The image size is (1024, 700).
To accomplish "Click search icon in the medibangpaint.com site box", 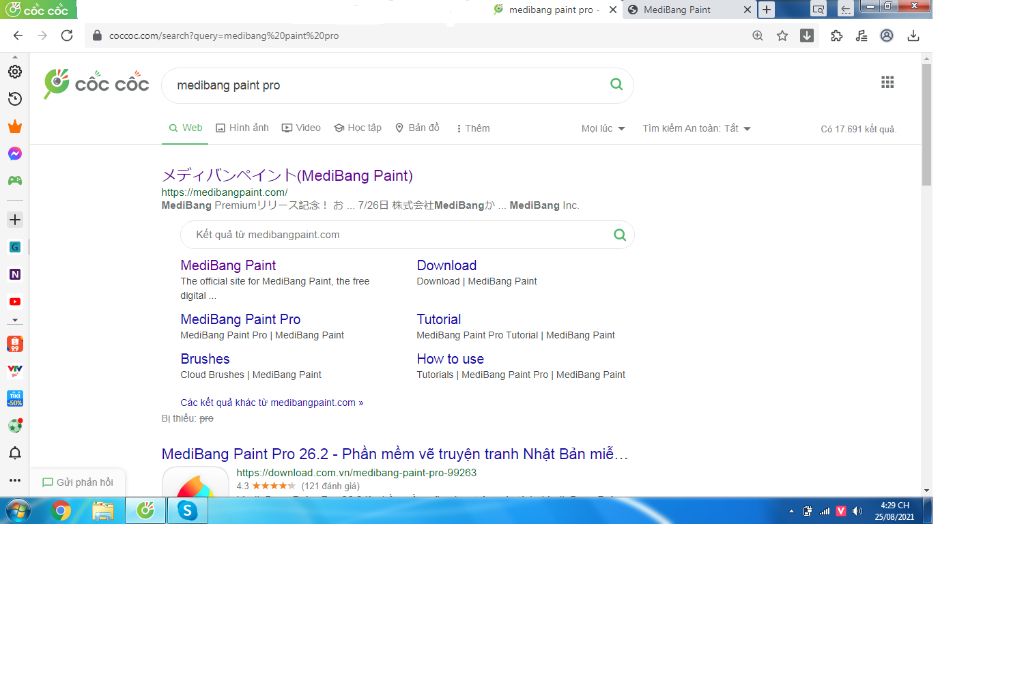I will point(620,234).
